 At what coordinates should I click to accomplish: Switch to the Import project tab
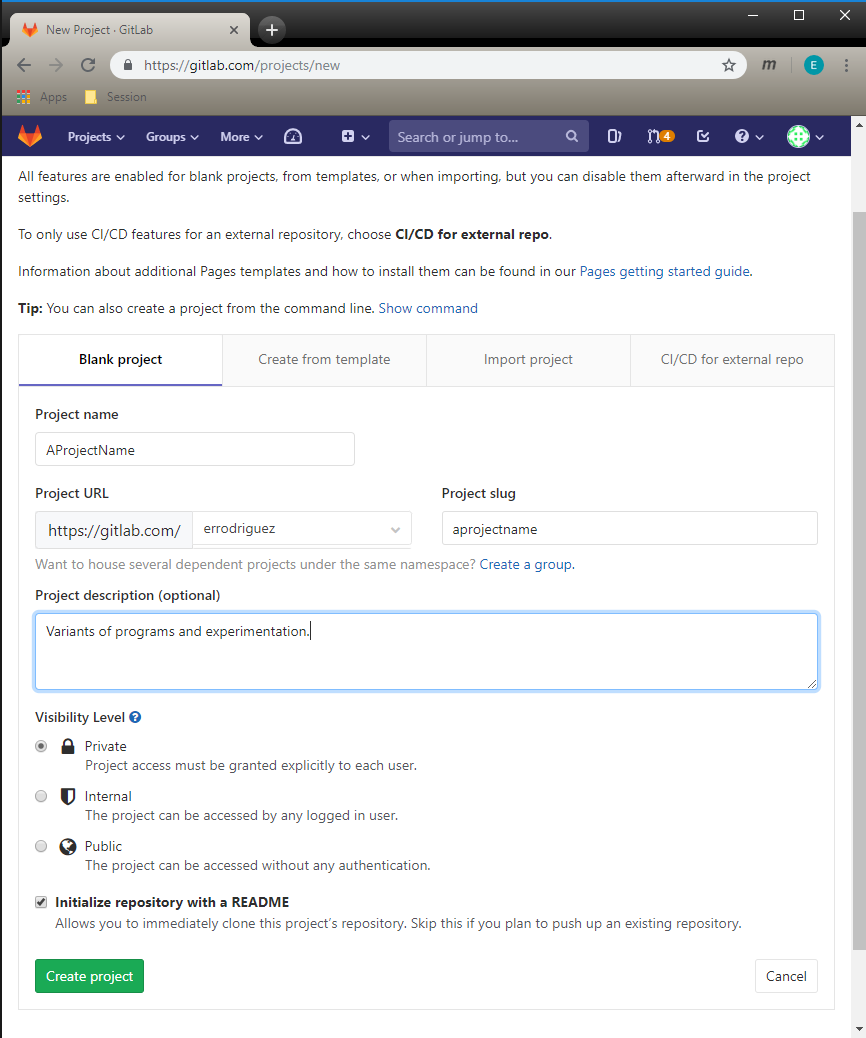coord(528,360)
